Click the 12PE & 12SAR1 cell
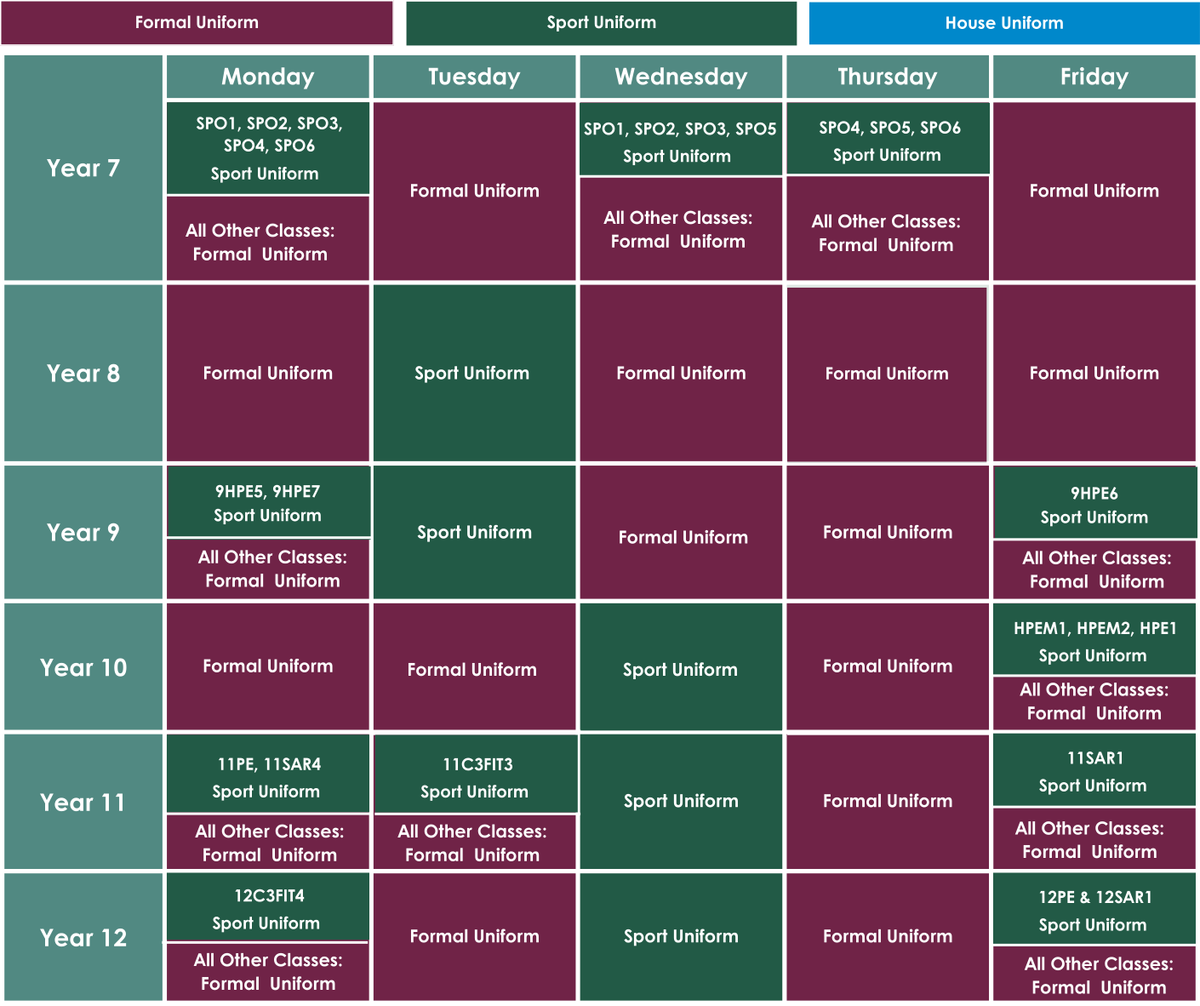This screenshot has height=1006, width=1200. click(1094, 910)
